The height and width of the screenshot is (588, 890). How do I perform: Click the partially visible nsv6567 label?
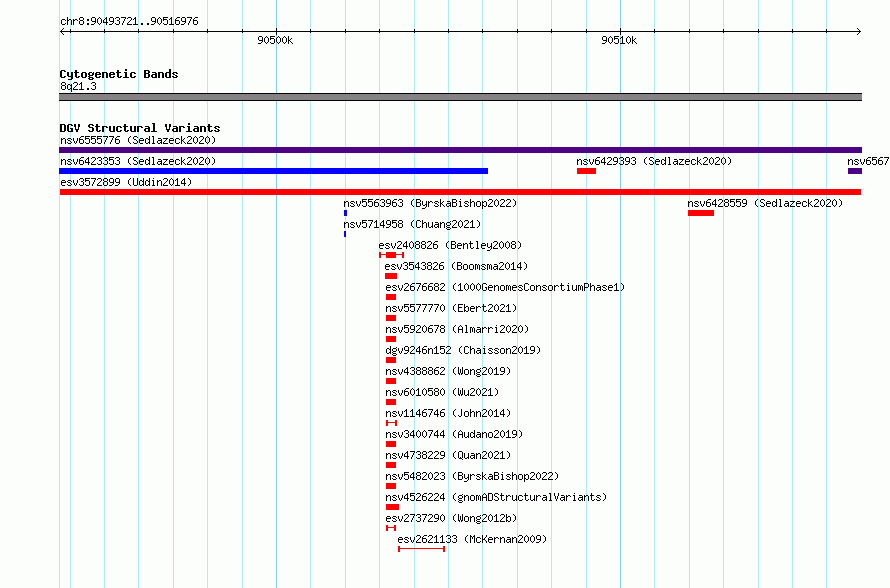[x=868, y=161]
